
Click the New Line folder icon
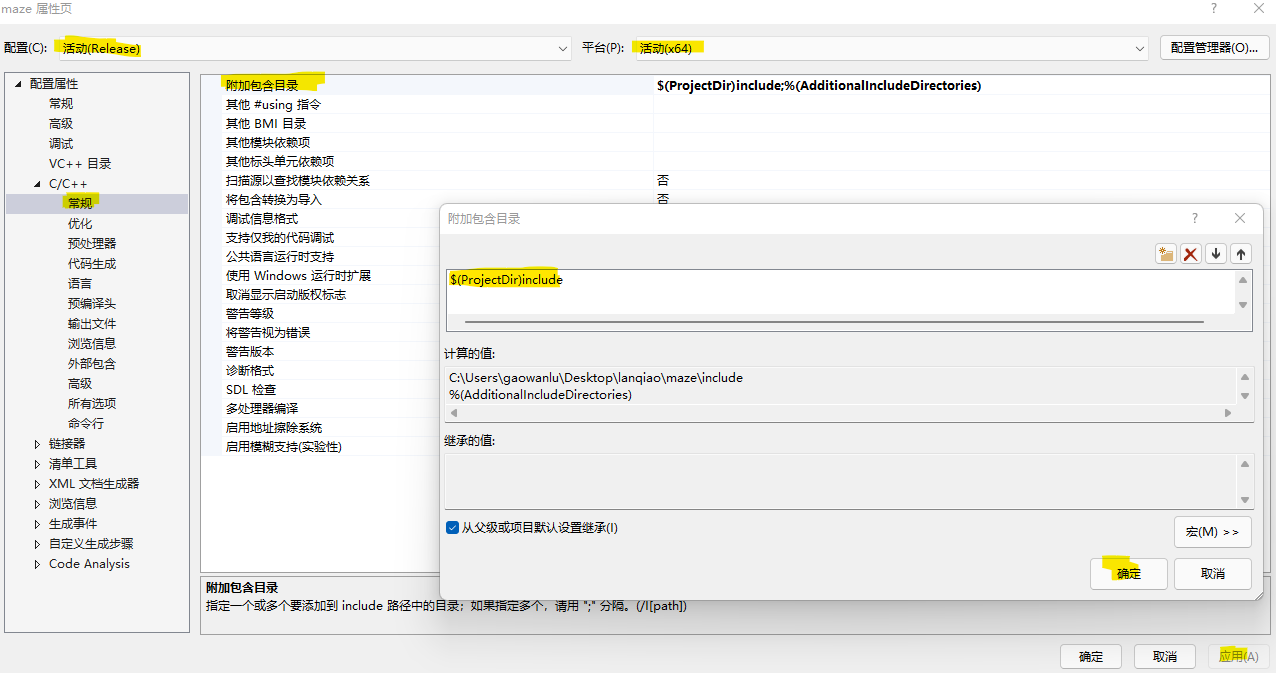point(1165,253)
